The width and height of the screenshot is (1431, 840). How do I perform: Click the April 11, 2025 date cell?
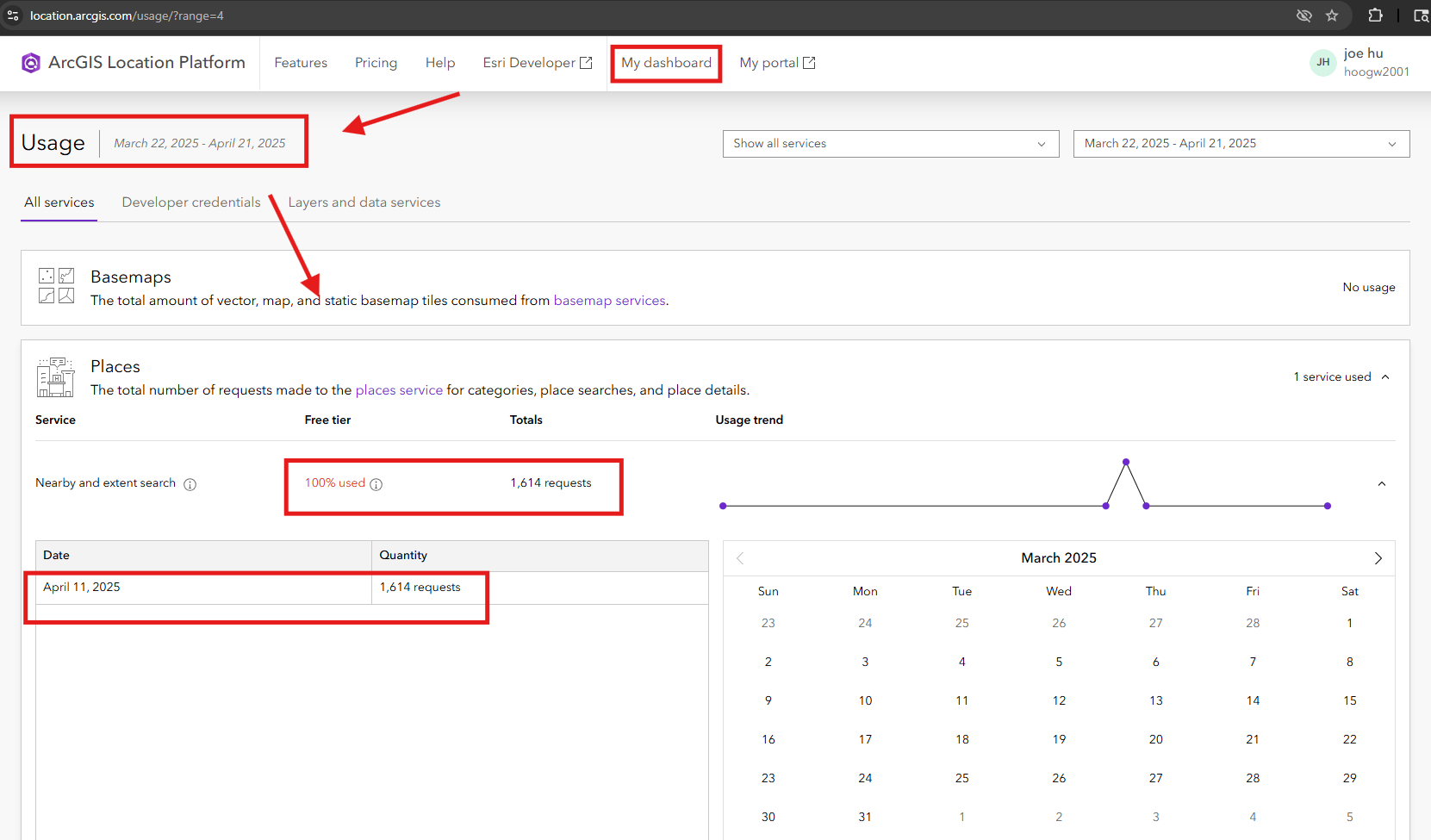203,588
